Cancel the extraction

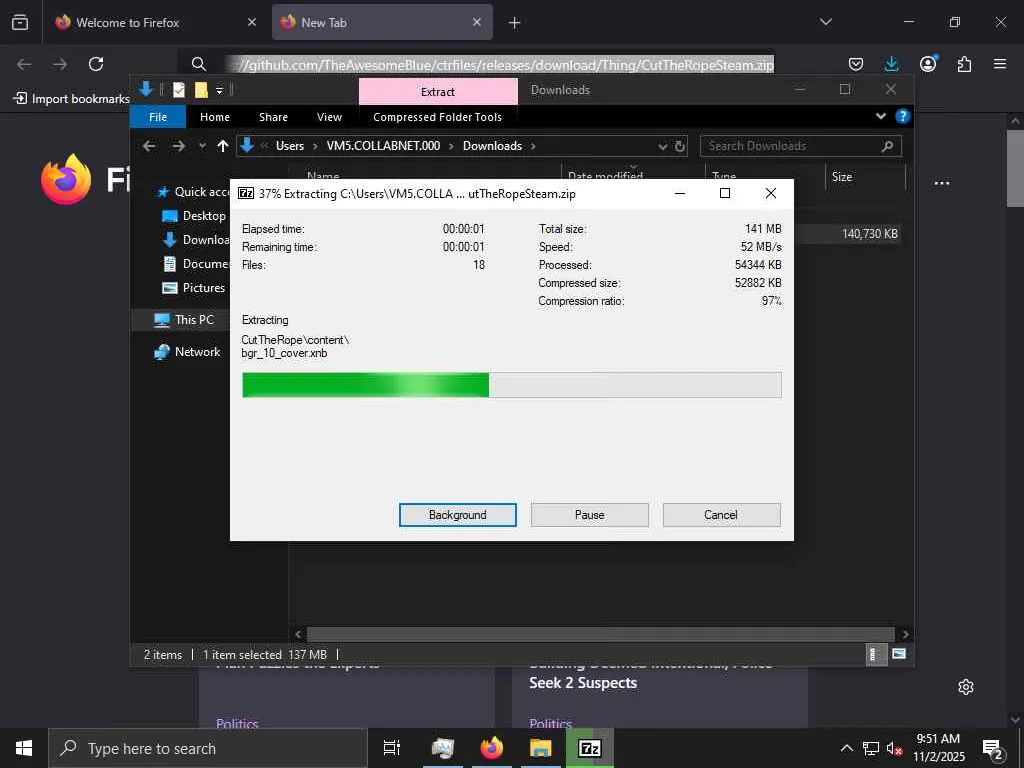(721, 515)
